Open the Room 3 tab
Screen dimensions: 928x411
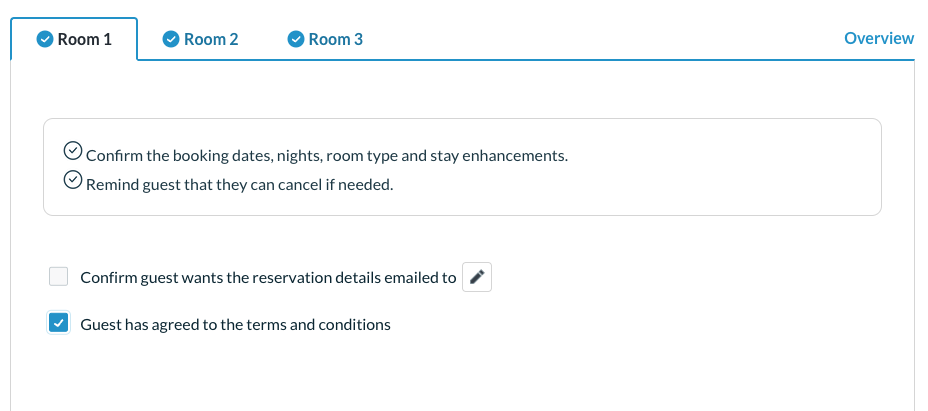335,39
